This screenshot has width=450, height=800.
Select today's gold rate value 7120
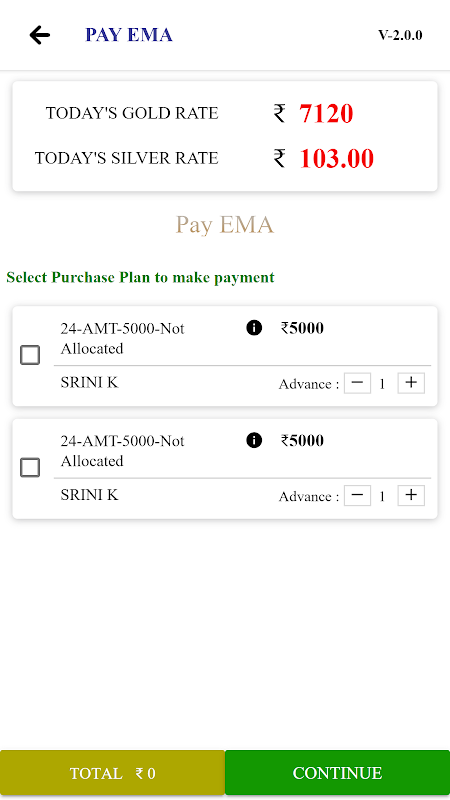pyautogui.click(x=326, y=113)
